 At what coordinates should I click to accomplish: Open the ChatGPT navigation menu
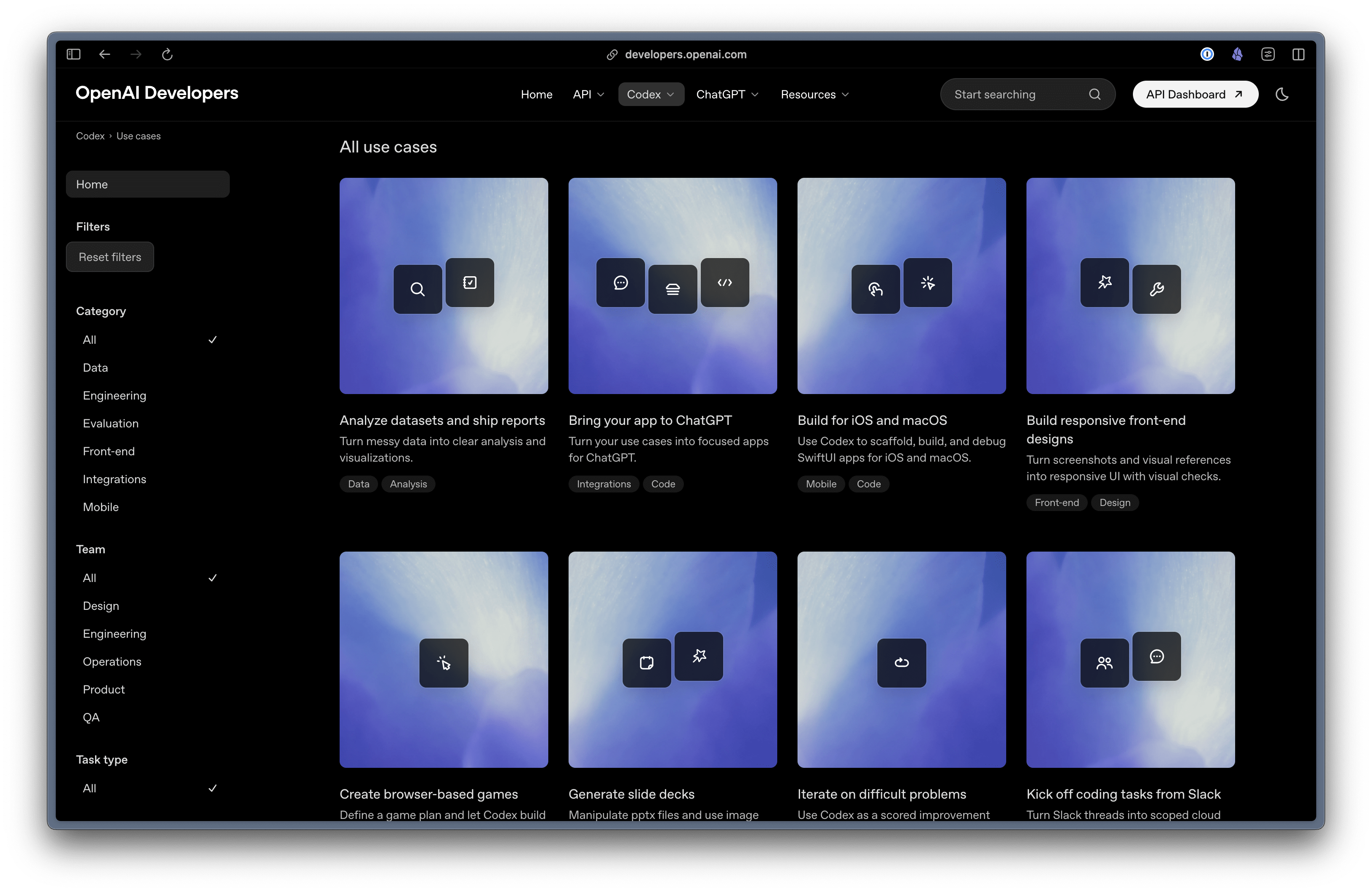pos(727,95)
